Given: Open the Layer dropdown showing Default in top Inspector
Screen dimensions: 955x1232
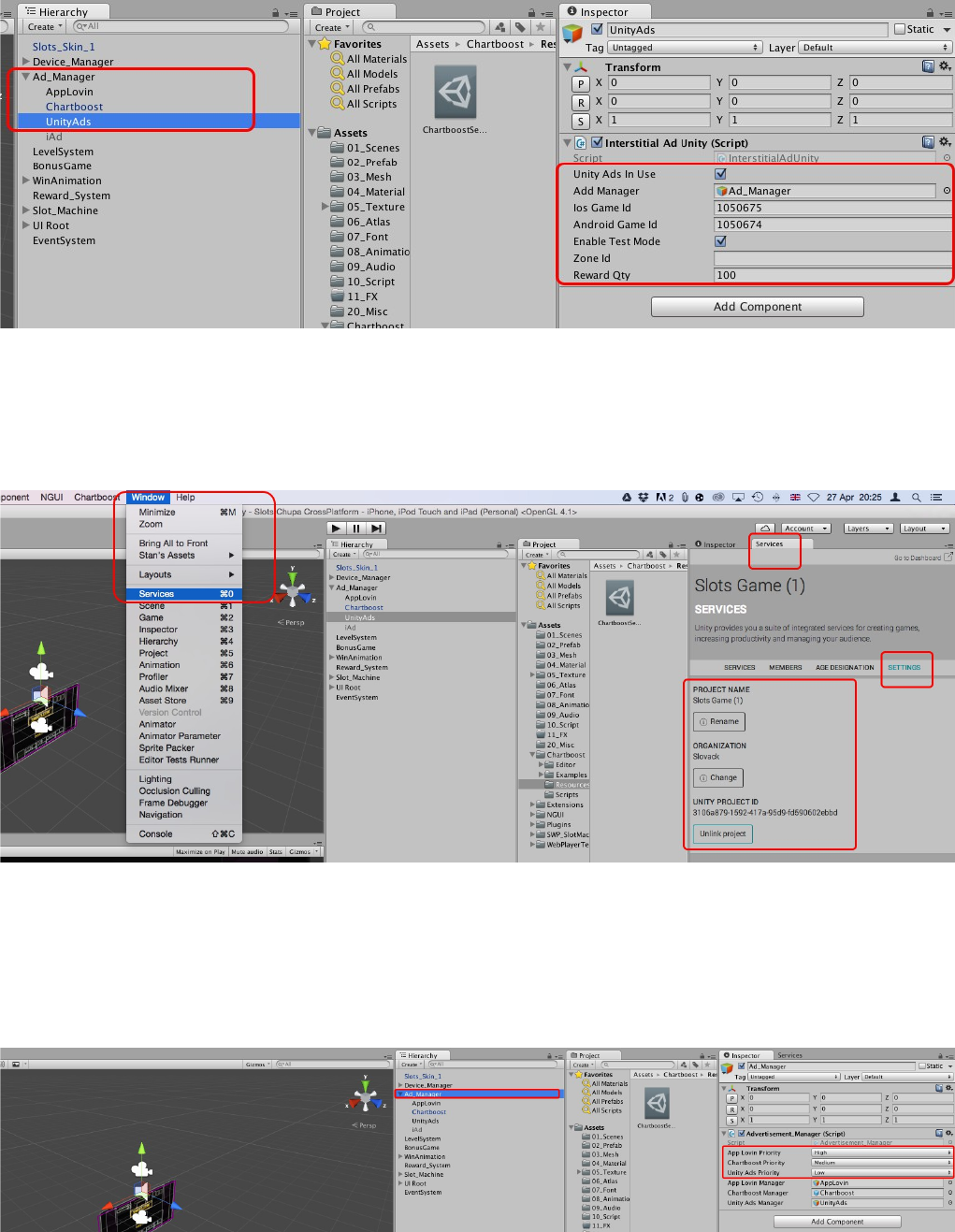Looking at the screenshot, I should 875,48.
